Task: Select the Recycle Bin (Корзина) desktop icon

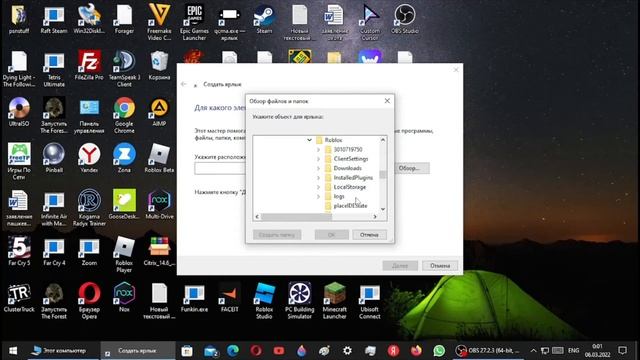Action: [159, 65]
